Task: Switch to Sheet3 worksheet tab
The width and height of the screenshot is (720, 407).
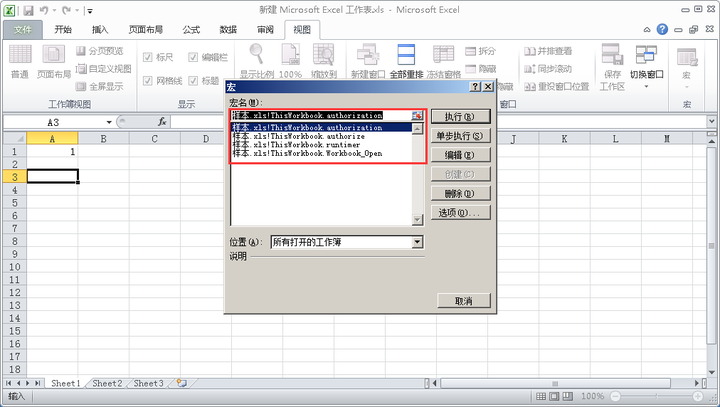Action: point(148,383)
